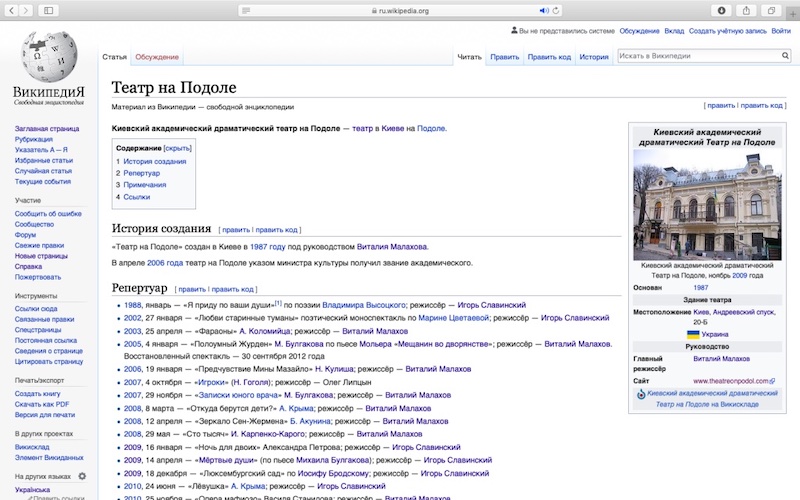Click Войти login link
This screenshot has width=800, height=500.
[781, 31]
